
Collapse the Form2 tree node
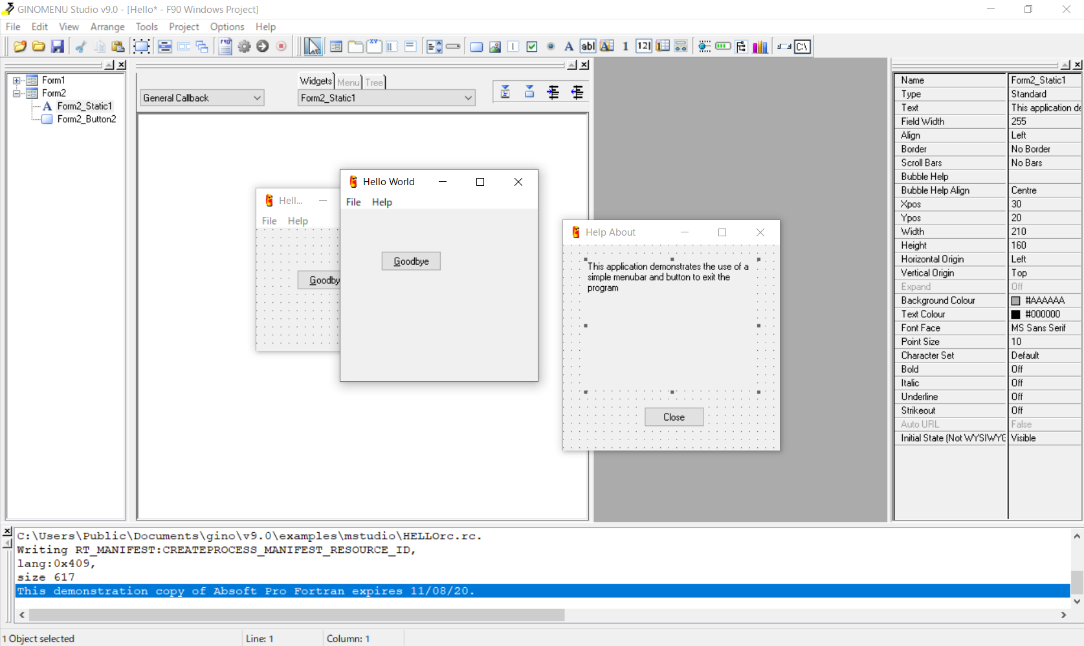click(x=17, y=93)
